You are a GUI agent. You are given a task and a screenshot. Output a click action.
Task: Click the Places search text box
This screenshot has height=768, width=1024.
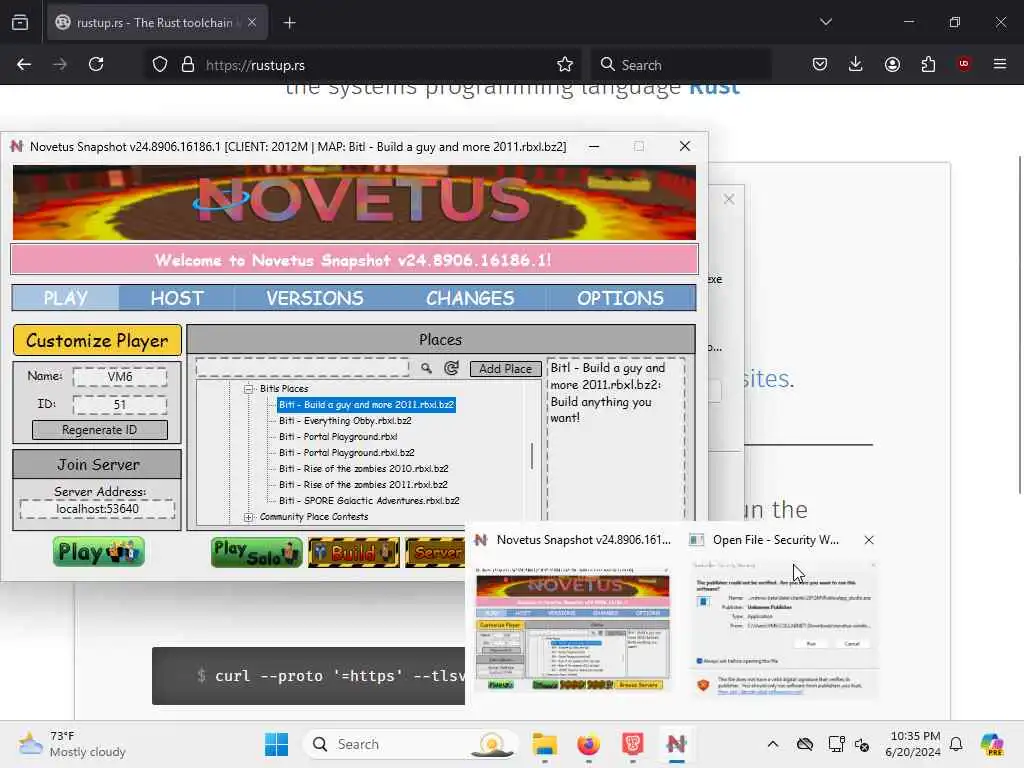[x=302, y=368]
